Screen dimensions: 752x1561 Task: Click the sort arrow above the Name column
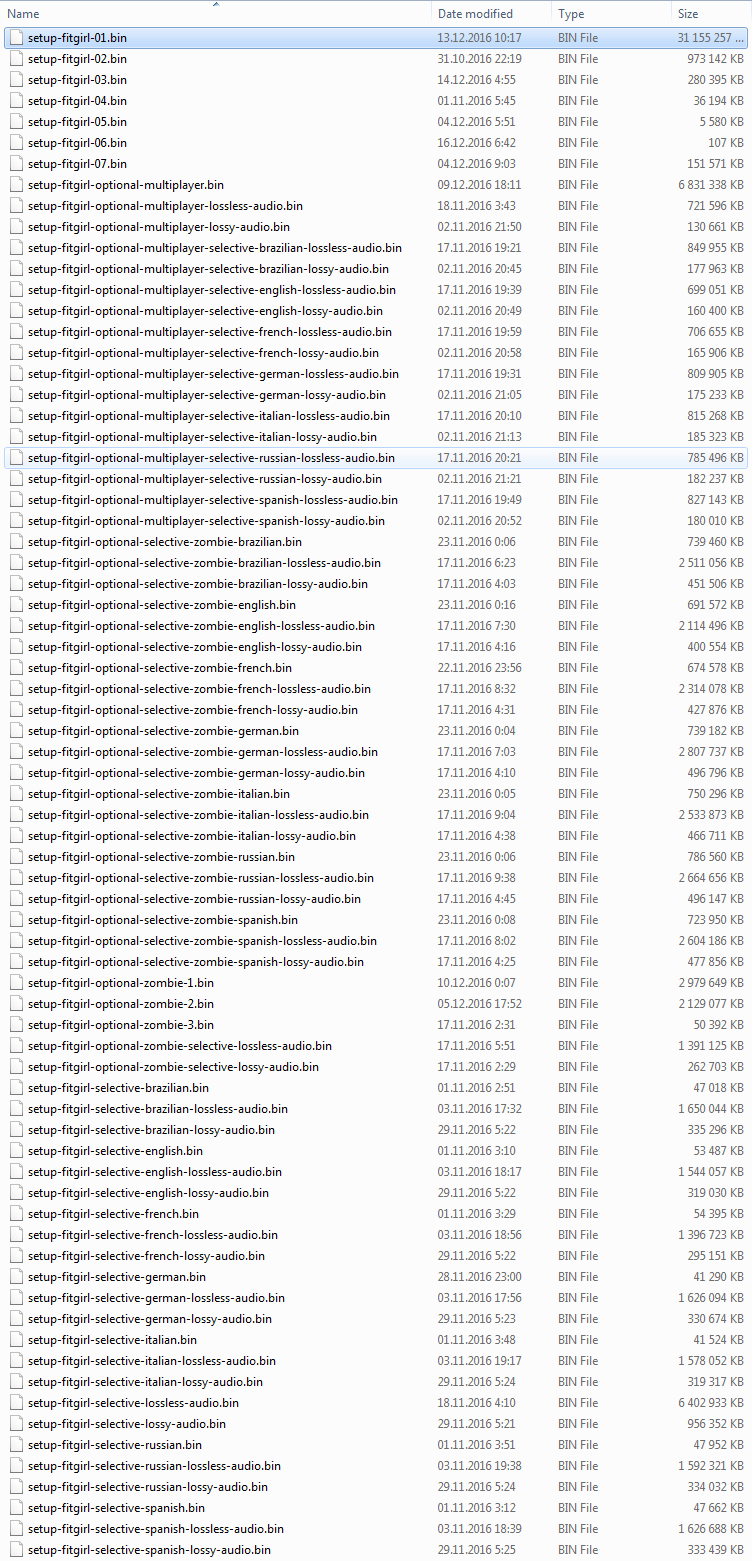[216, 5]
